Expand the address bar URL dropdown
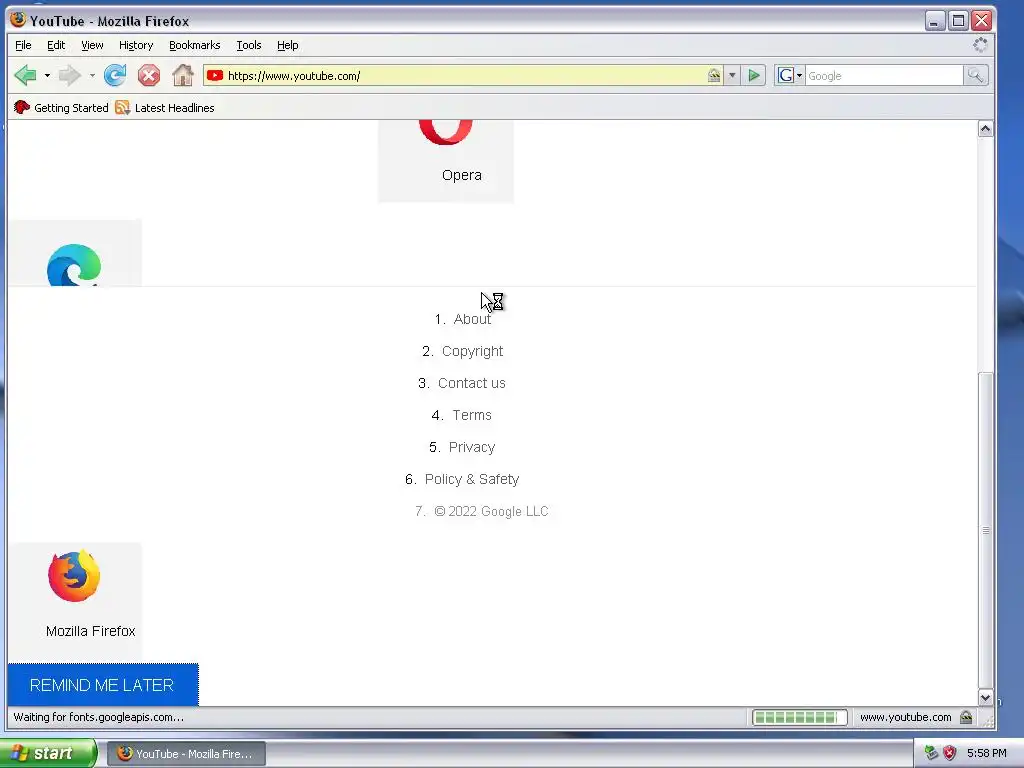The width and height of the screenshot is (1024, 768). point(732,76)
